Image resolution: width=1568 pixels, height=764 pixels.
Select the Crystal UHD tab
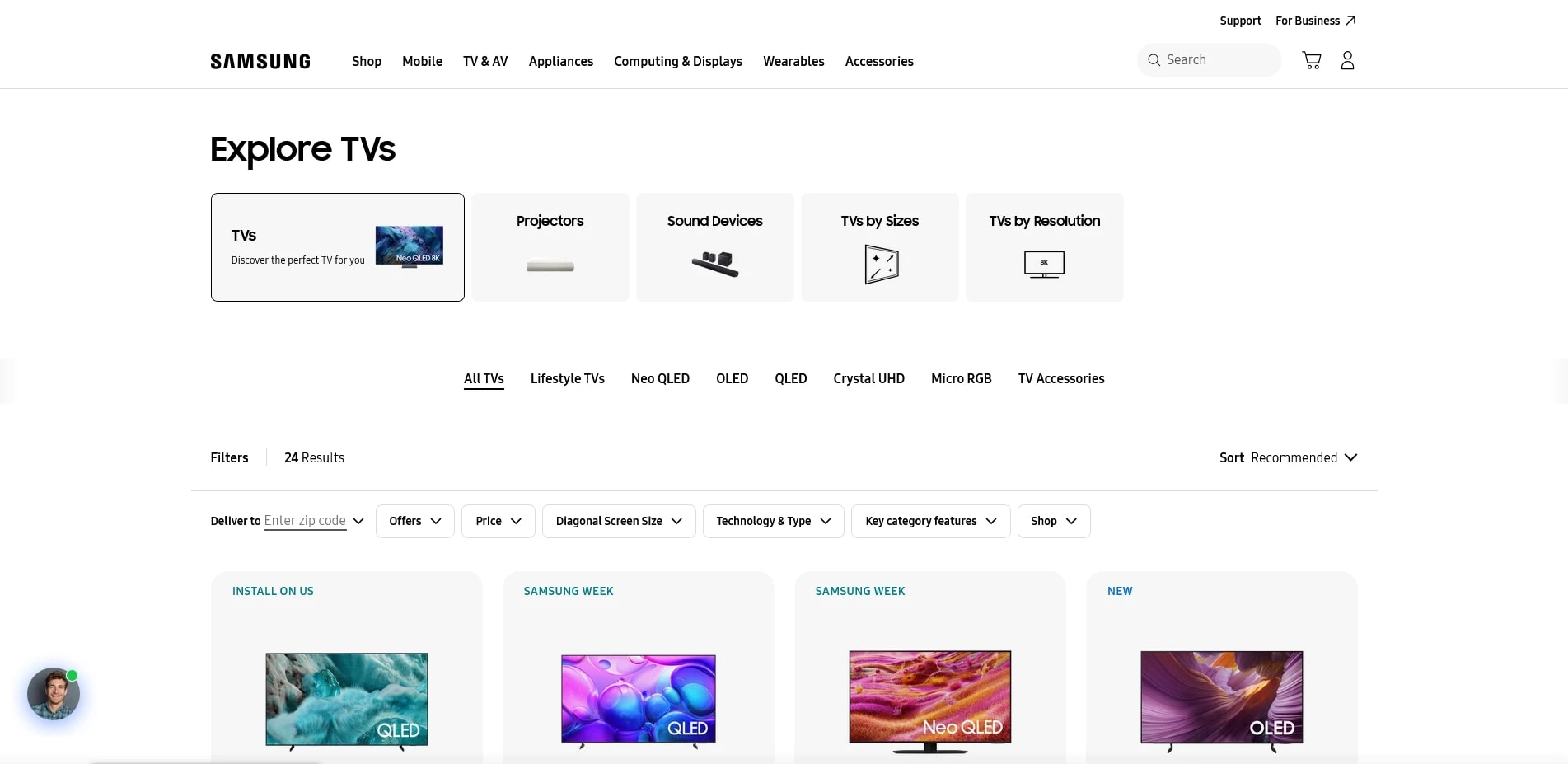tap(868, 378)
